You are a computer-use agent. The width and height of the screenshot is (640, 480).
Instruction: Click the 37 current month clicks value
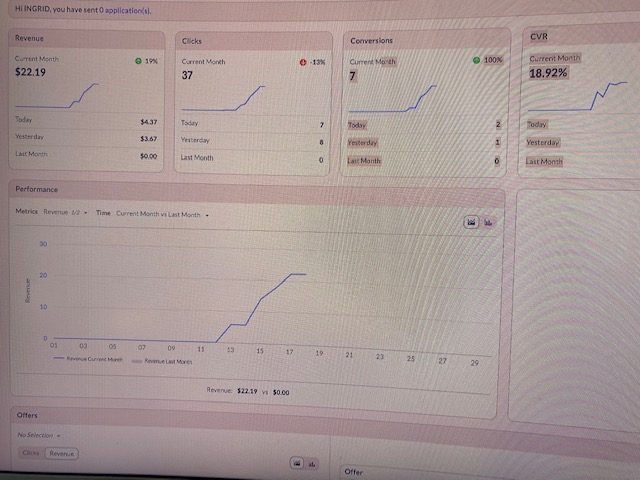pos(187,76)
